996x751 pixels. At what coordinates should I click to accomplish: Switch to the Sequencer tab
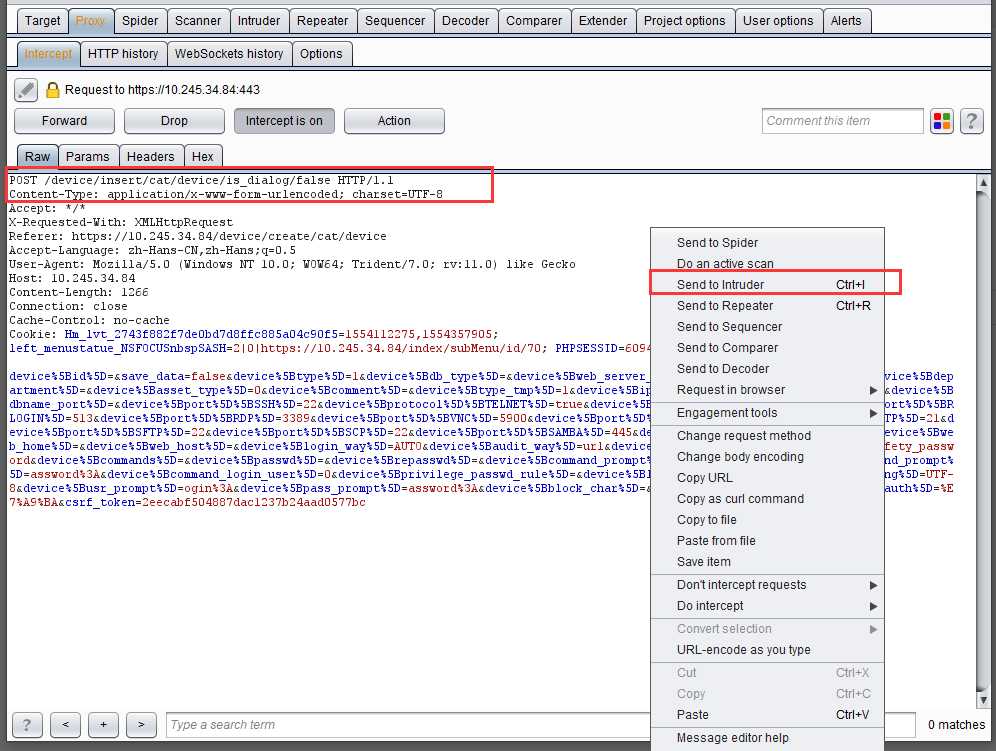pos(395,21)
